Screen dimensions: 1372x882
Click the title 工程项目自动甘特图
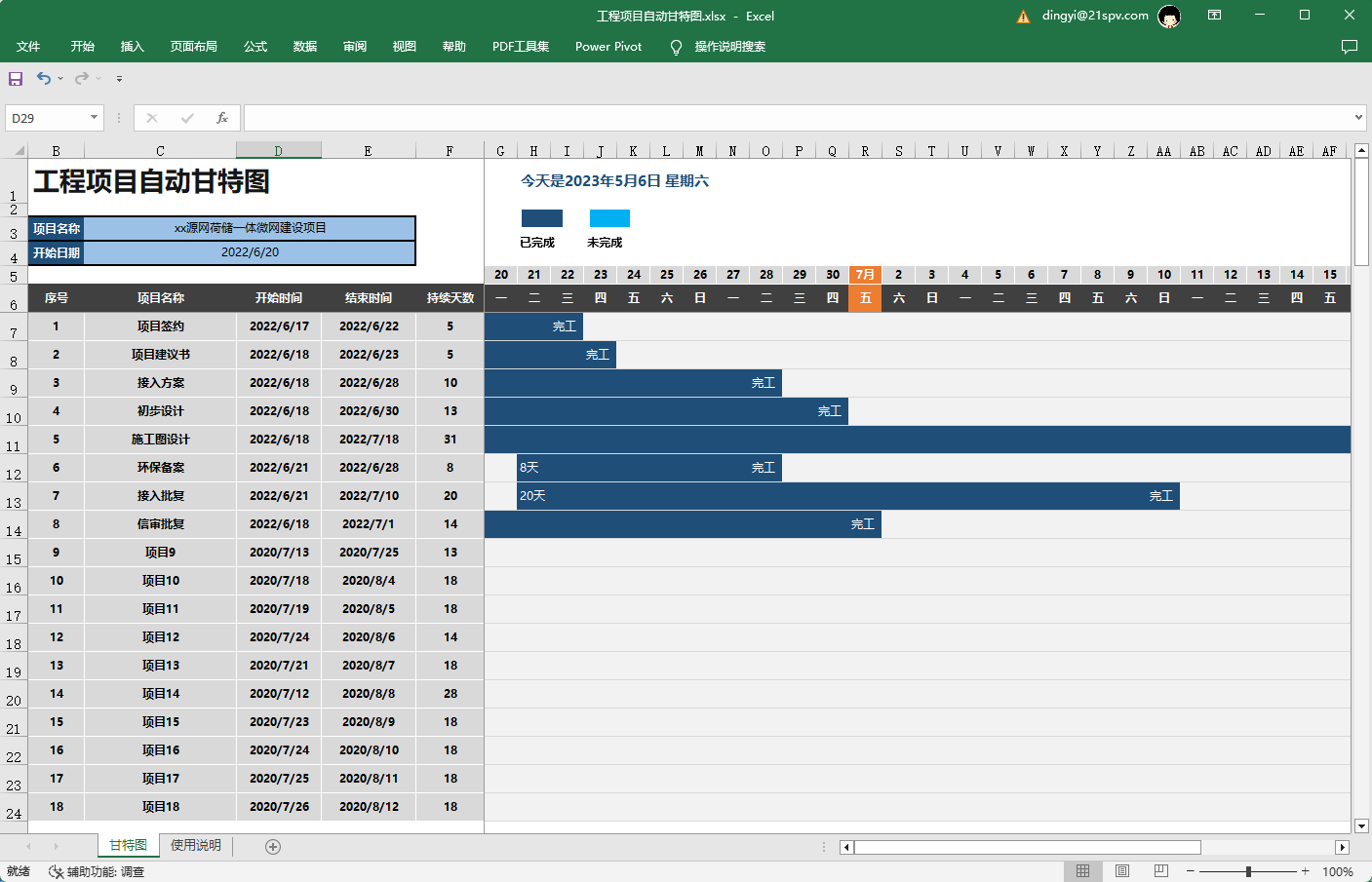(x=151, y=181)
